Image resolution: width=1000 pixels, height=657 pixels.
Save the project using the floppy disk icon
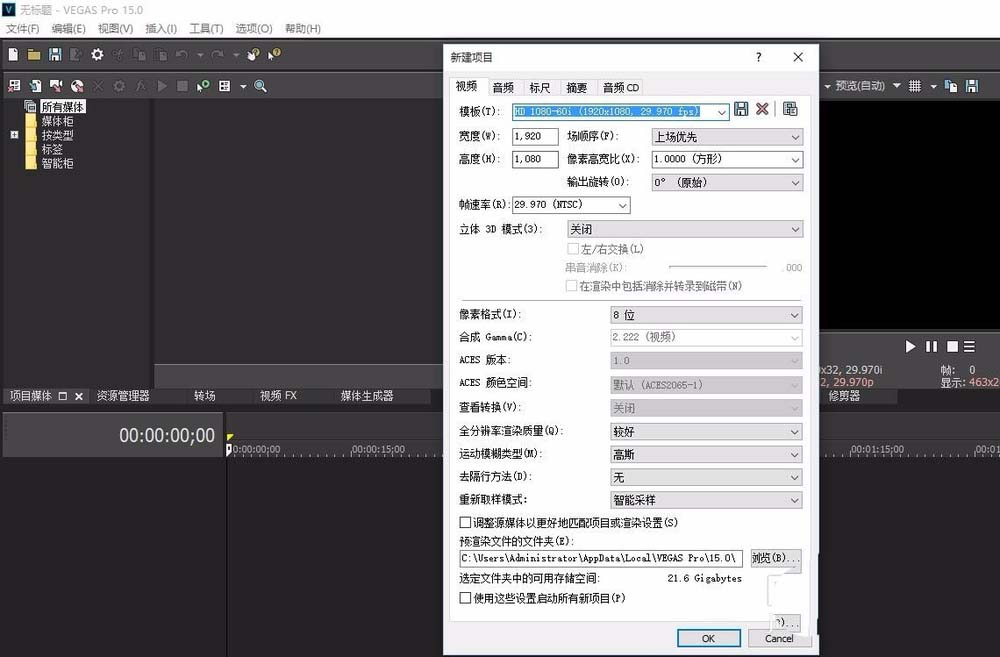(x=55, y=54)
